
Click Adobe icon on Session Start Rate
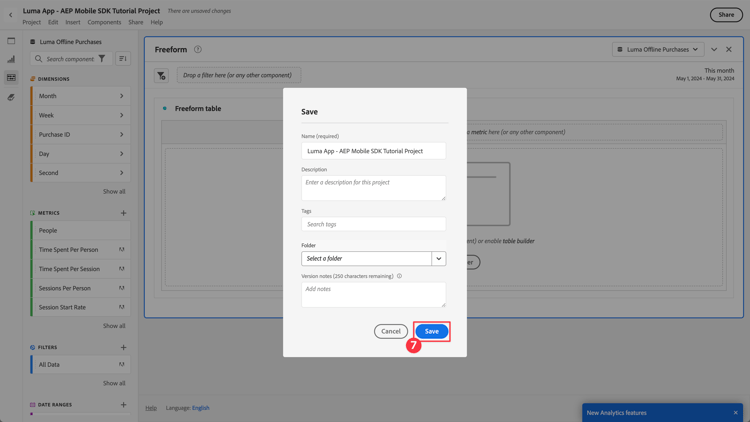121,307
